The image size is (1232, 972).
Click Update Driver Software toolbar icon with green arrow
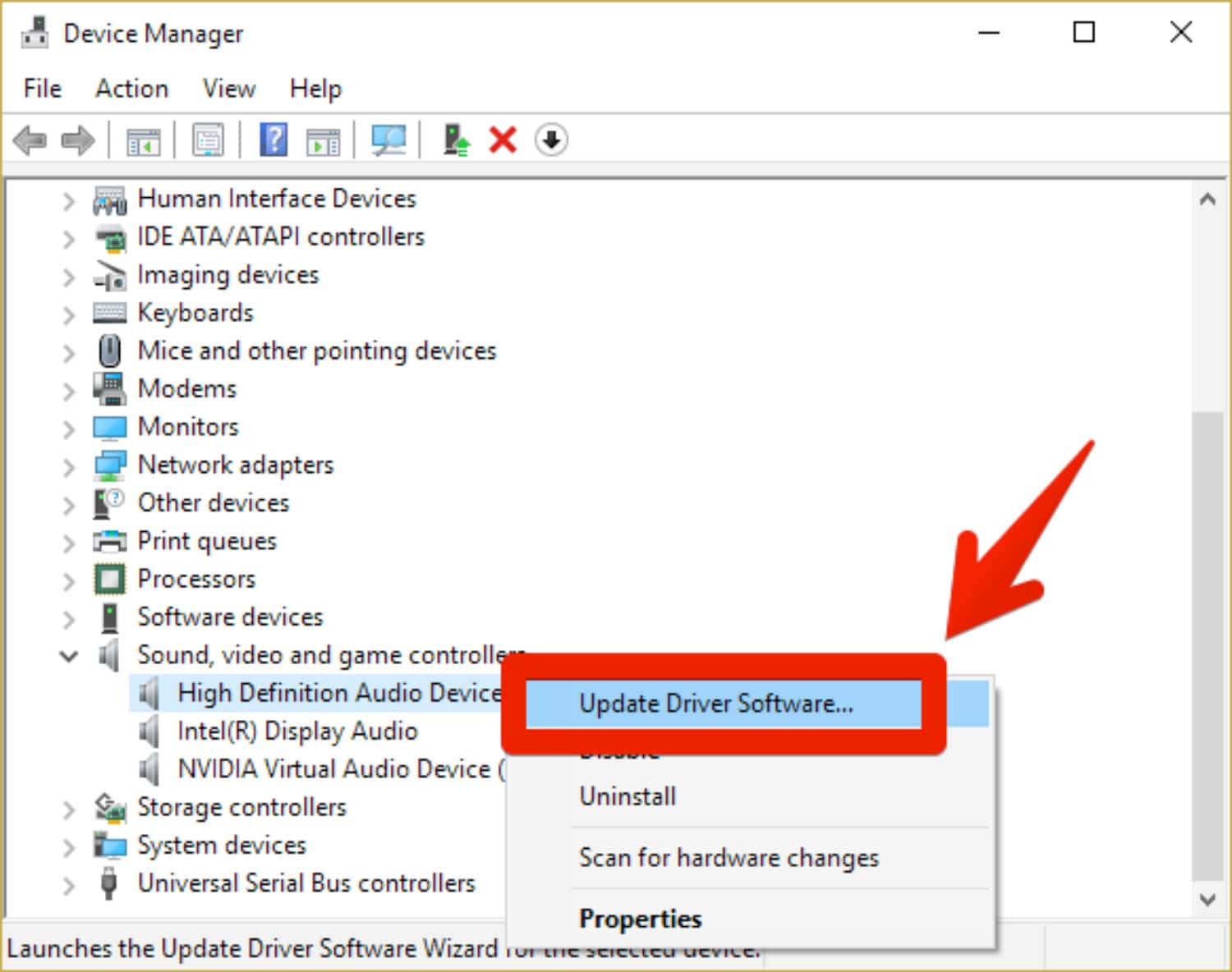(456, 140)
